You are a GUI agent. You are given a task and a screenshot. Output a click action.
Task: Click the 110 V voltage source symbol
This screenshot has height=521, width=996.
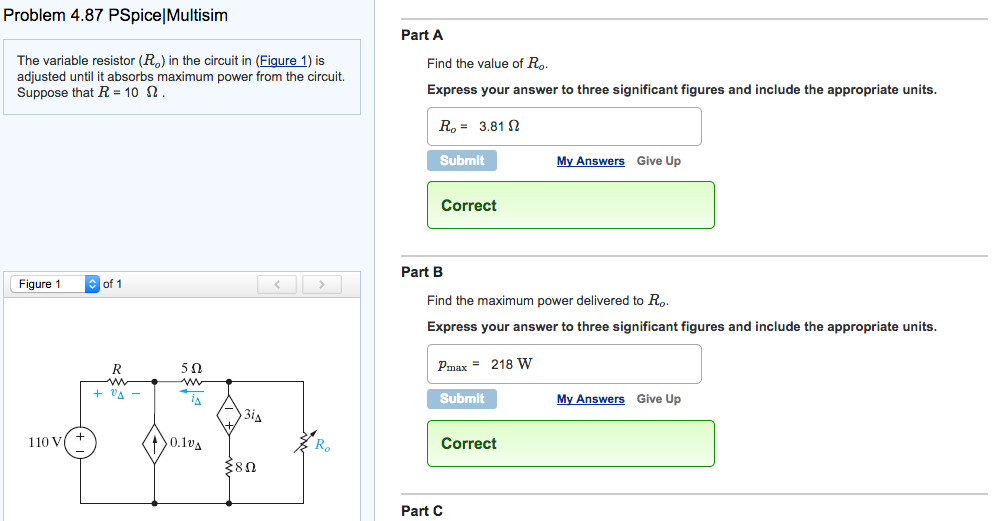(x=81, y=442)
